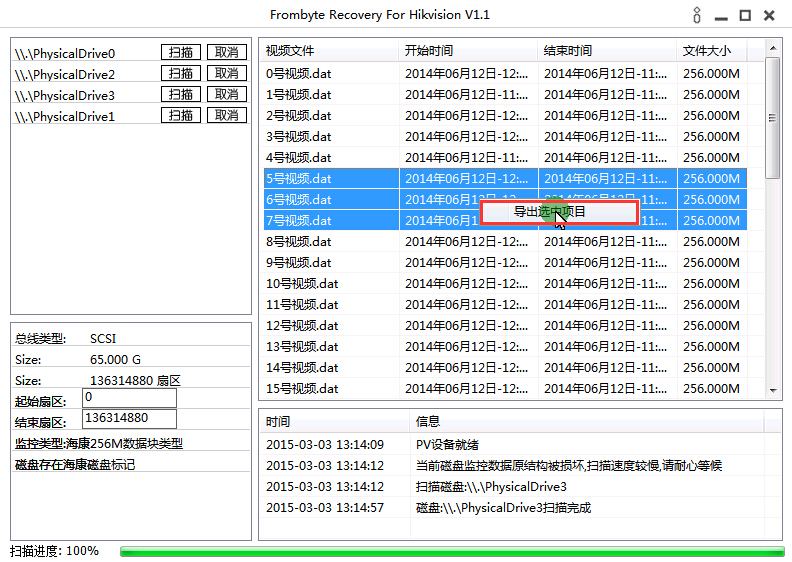Image resolution: width=792 pixels, height=562 pixels.
Task: Select file 4号视频.dat
Action: (299, 158)
